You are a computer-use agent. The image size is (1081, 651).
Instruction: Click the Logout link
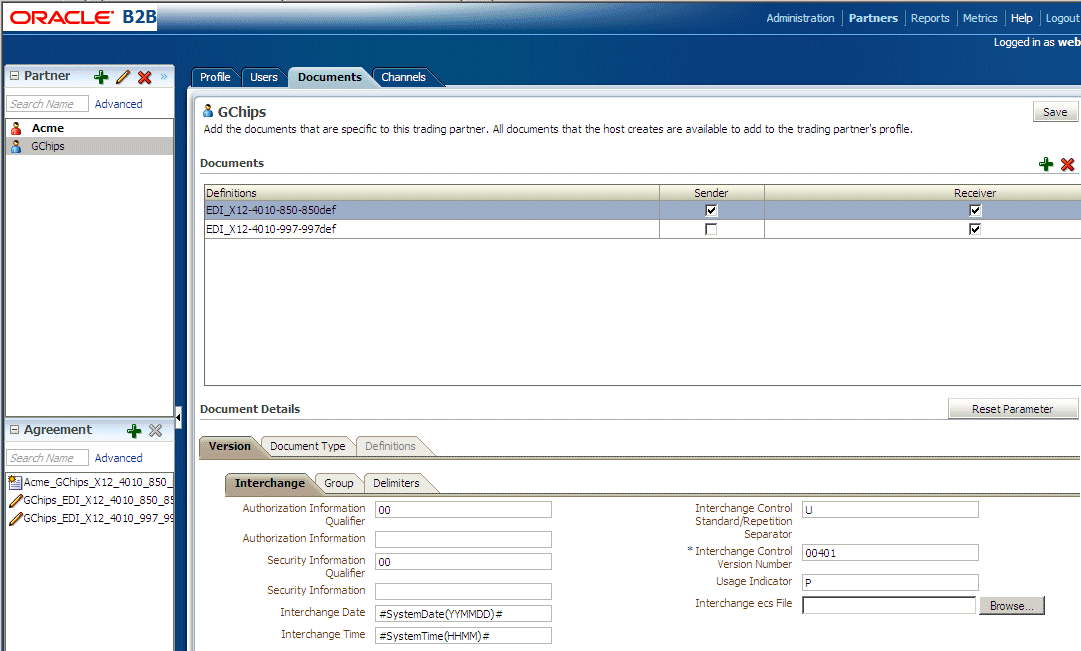pyautogui.click(x=1062, y=18)
